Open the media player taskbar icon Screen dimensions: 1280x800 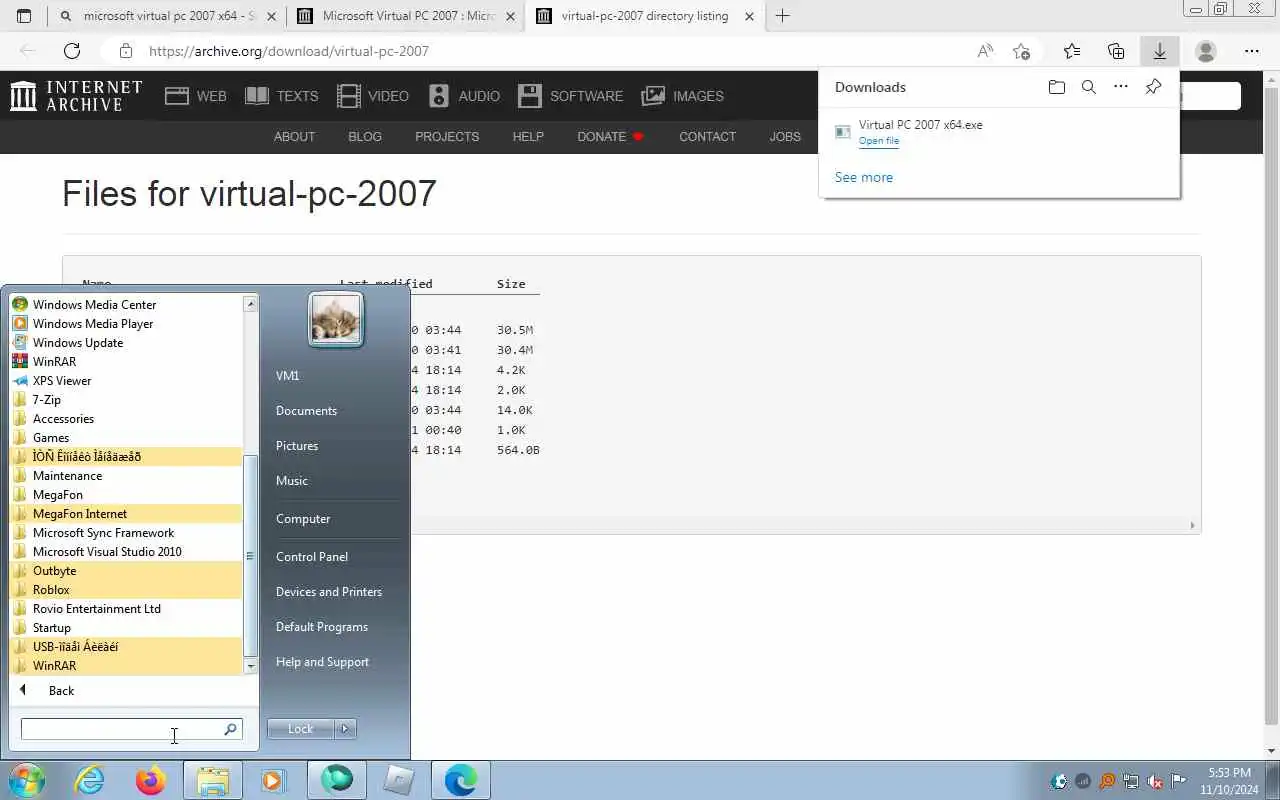(x=274, y=780)
